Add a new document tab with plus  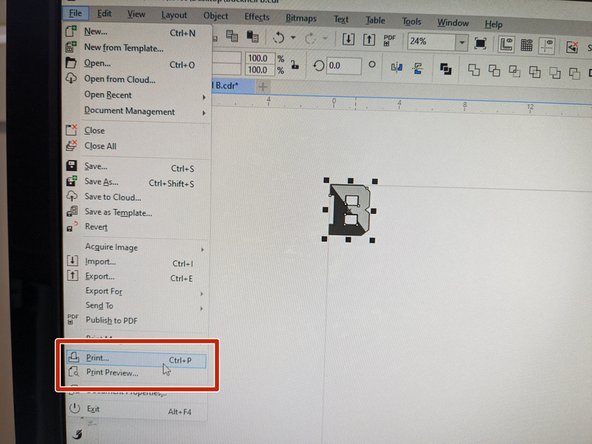point(263,87)
